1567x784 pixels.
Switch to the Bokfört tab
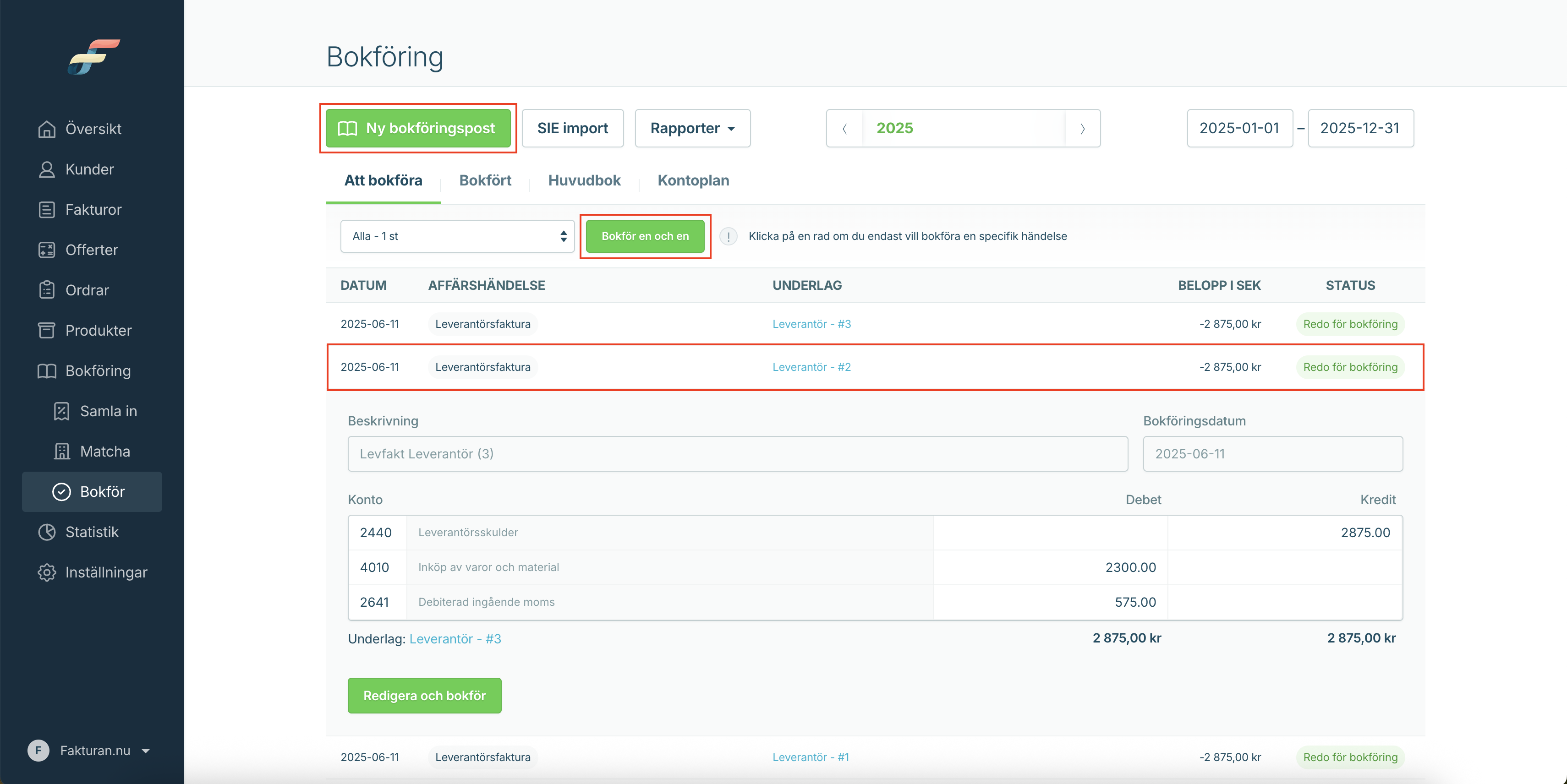(485, 180)
